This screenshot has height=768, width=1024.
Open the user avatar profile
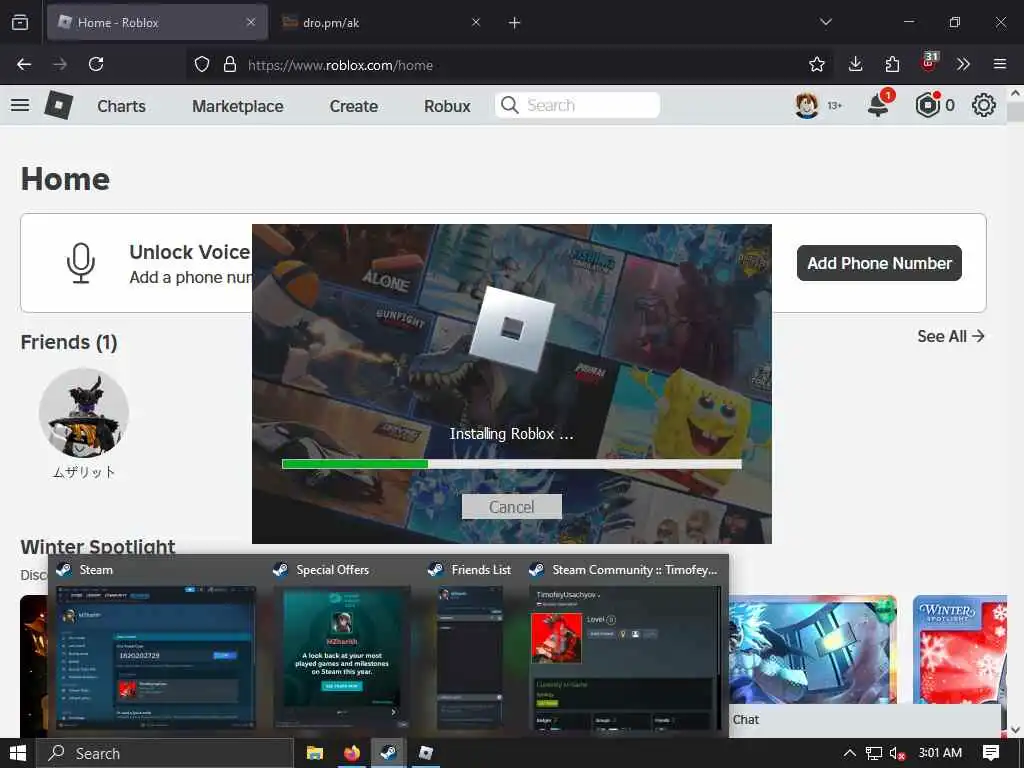[807, 105]
